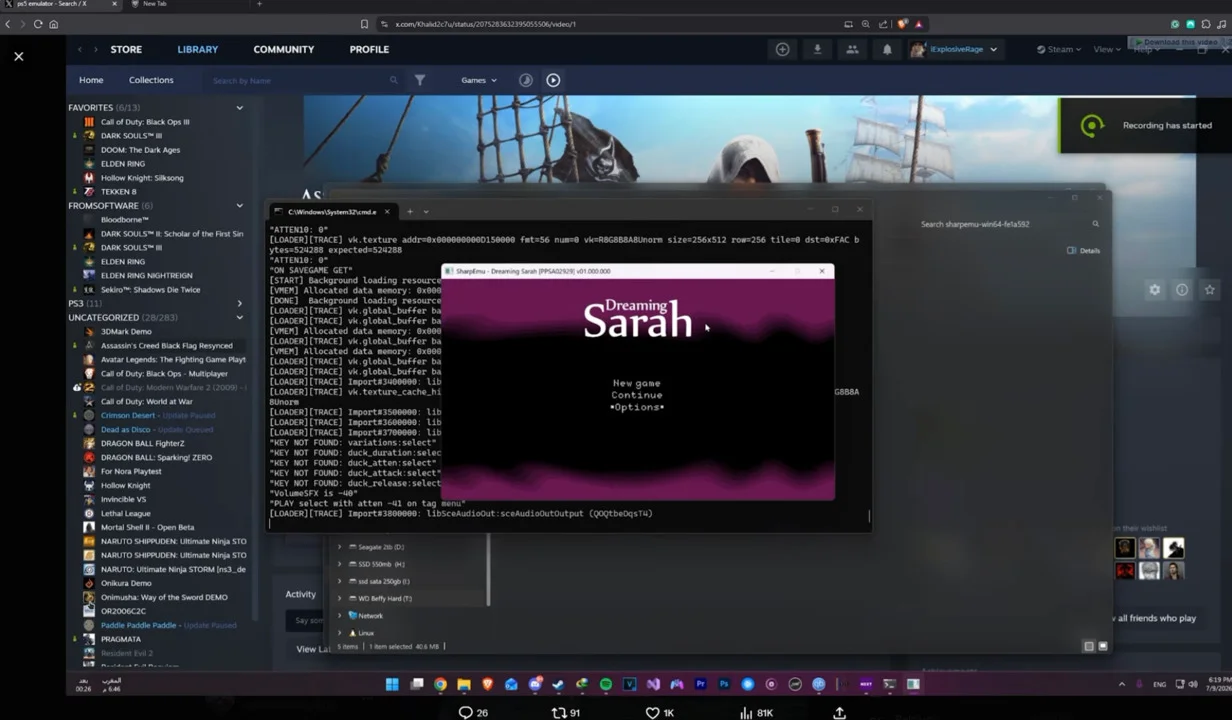Expand the PS3 collection
The height and width of the screenshot is (720, 1232).
[x=239, y=303]
